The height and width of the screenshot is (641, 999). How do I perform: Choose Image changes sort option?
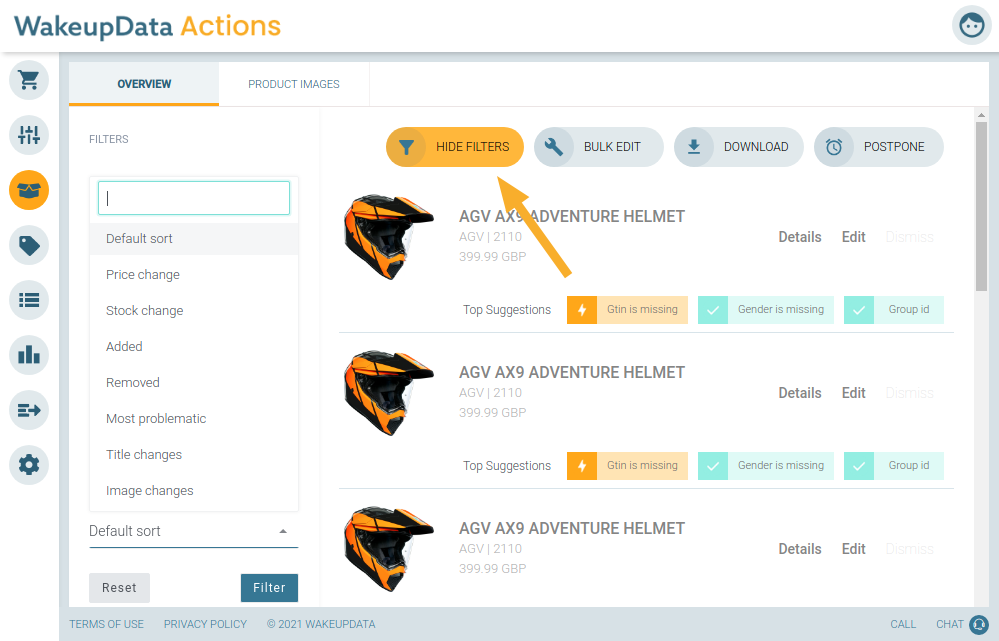[x=194, y=491]
